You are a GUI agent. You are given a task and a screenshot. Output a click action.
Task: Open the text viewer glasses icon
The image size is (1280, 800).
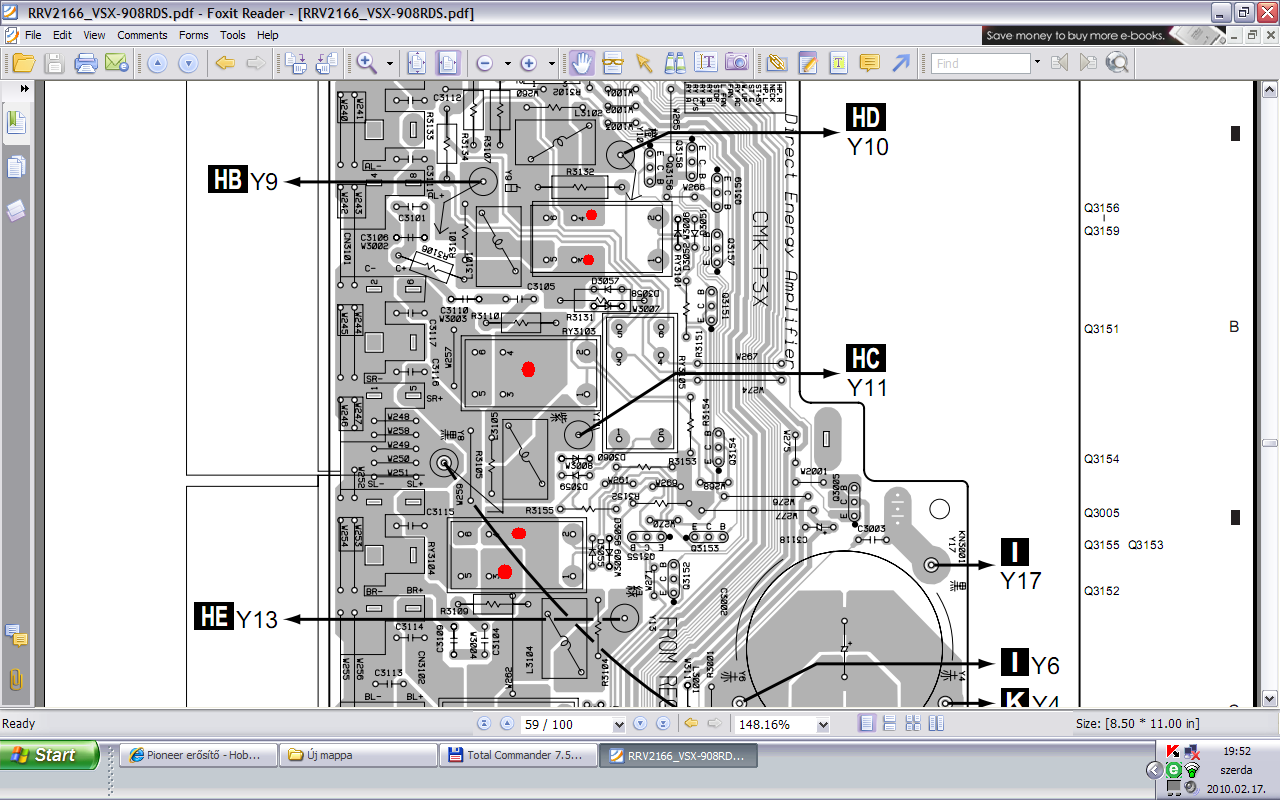coord(613,63)
